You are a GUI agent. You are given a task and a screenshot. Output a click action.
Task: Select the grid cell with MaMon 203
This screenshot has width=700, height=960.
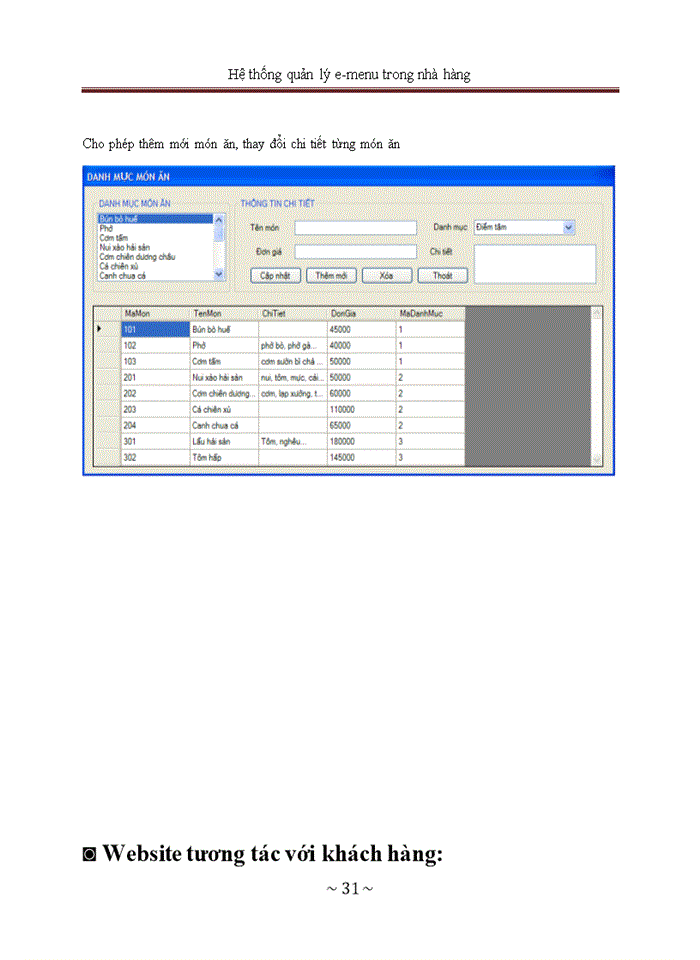pyautogui.click(x=156, y=409)
